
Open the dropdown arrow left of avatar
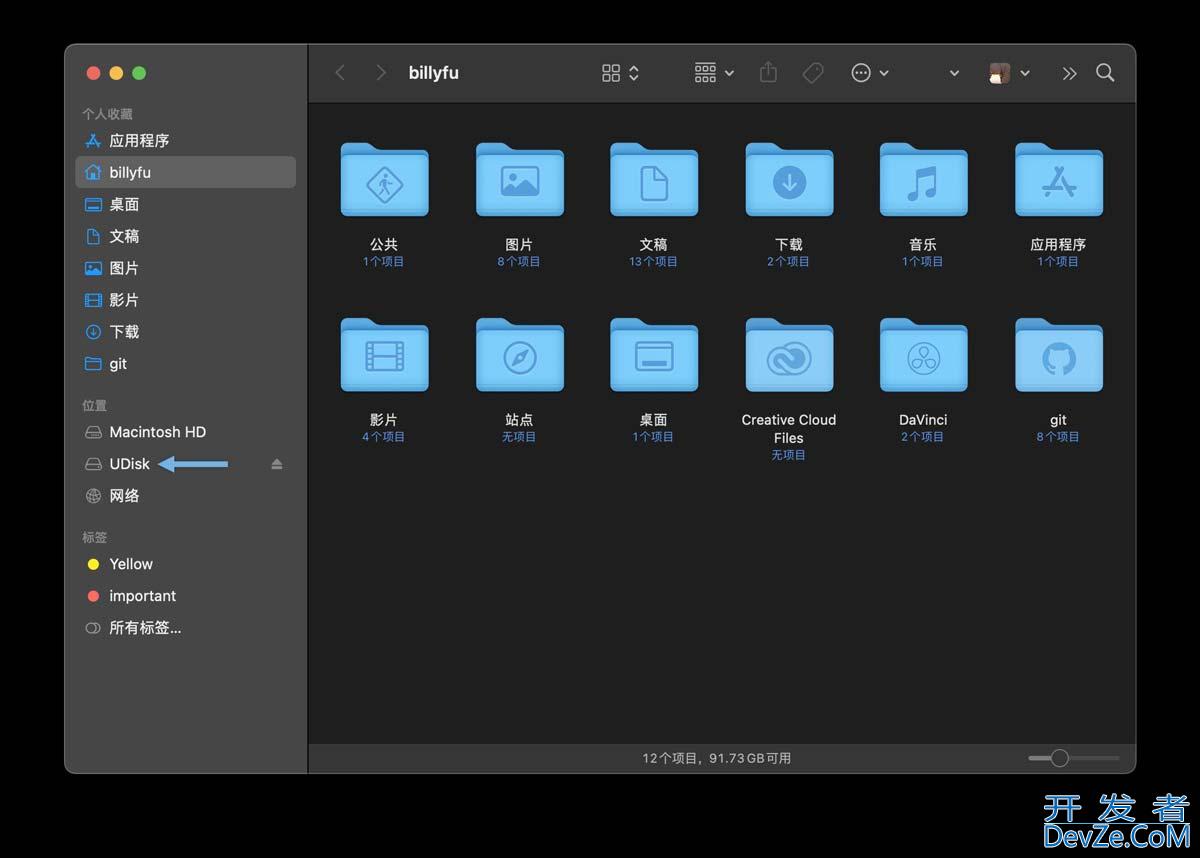pyautogui.click(x=954, y=73)
